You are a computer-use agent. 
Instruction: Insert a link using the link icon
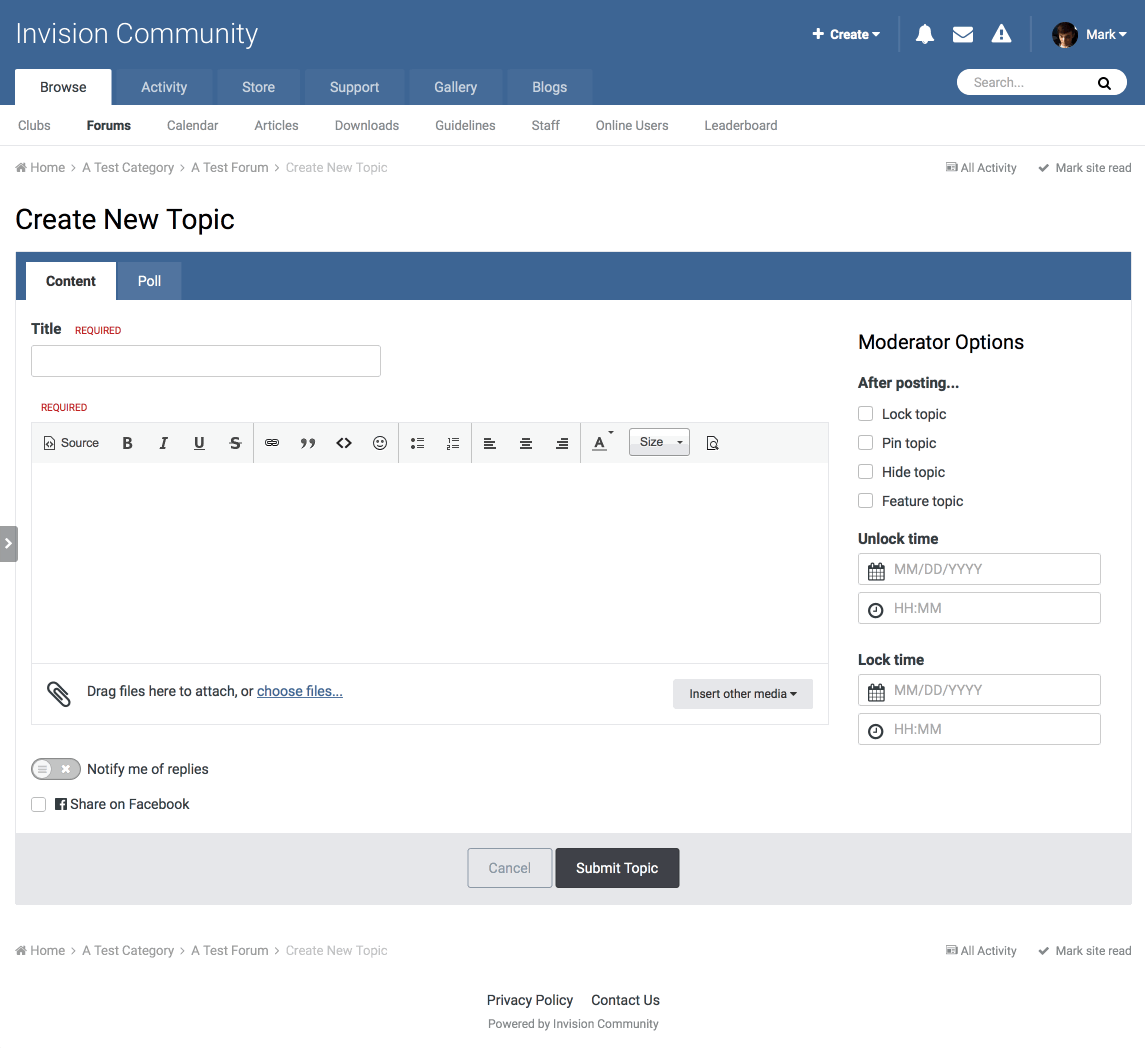pyautogui.click(x=272, y=443)
